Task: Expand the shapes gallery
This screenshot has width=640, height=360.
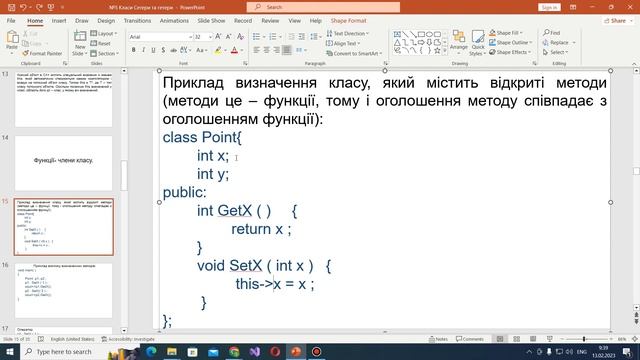Action: 444,51
